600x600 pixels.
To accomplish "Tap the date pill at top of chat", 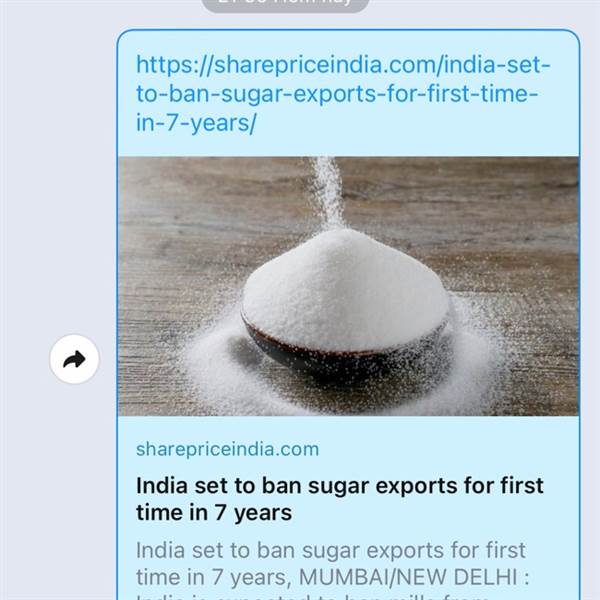I will (x=285, y=4).
